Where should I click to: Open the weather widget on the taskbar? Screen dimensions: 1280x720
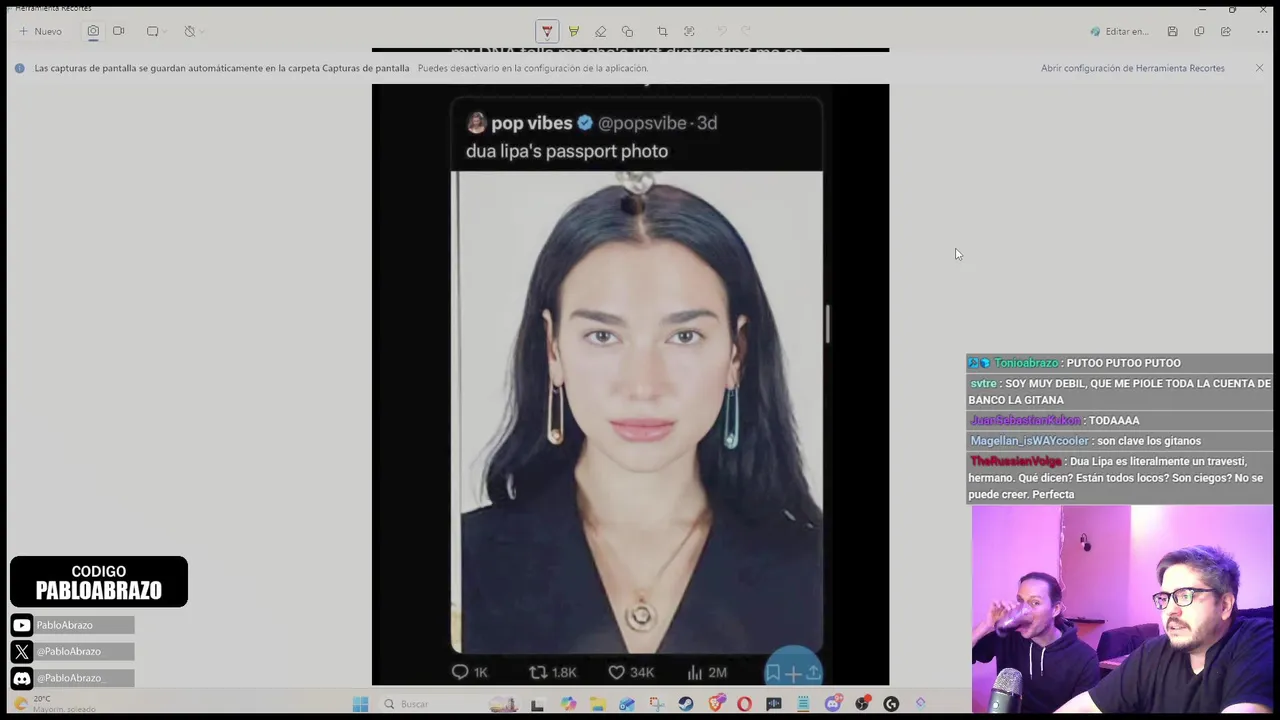[55, 704]
